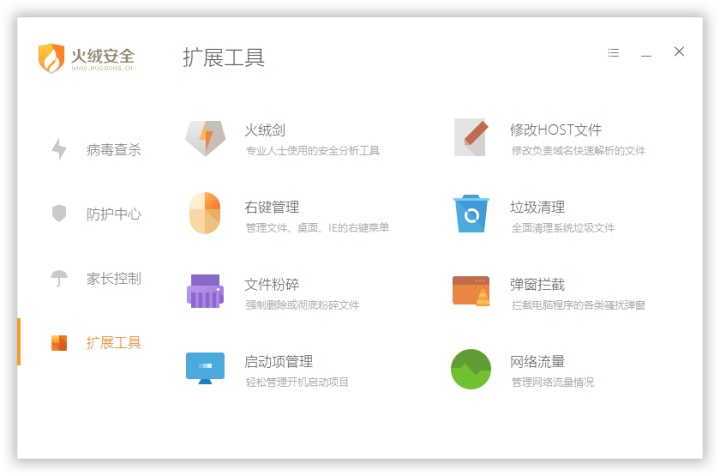Viewport: 720px width, 476px height.
Task: Click the 火绒剑 title text
Action: pos(264,130)
